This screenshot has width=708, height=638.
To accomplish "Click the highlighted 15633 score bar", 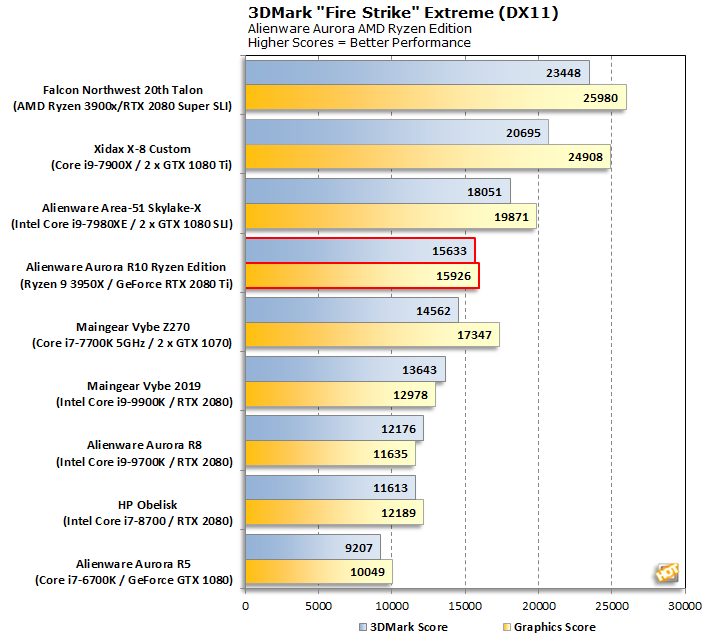I will coord(360,251).
